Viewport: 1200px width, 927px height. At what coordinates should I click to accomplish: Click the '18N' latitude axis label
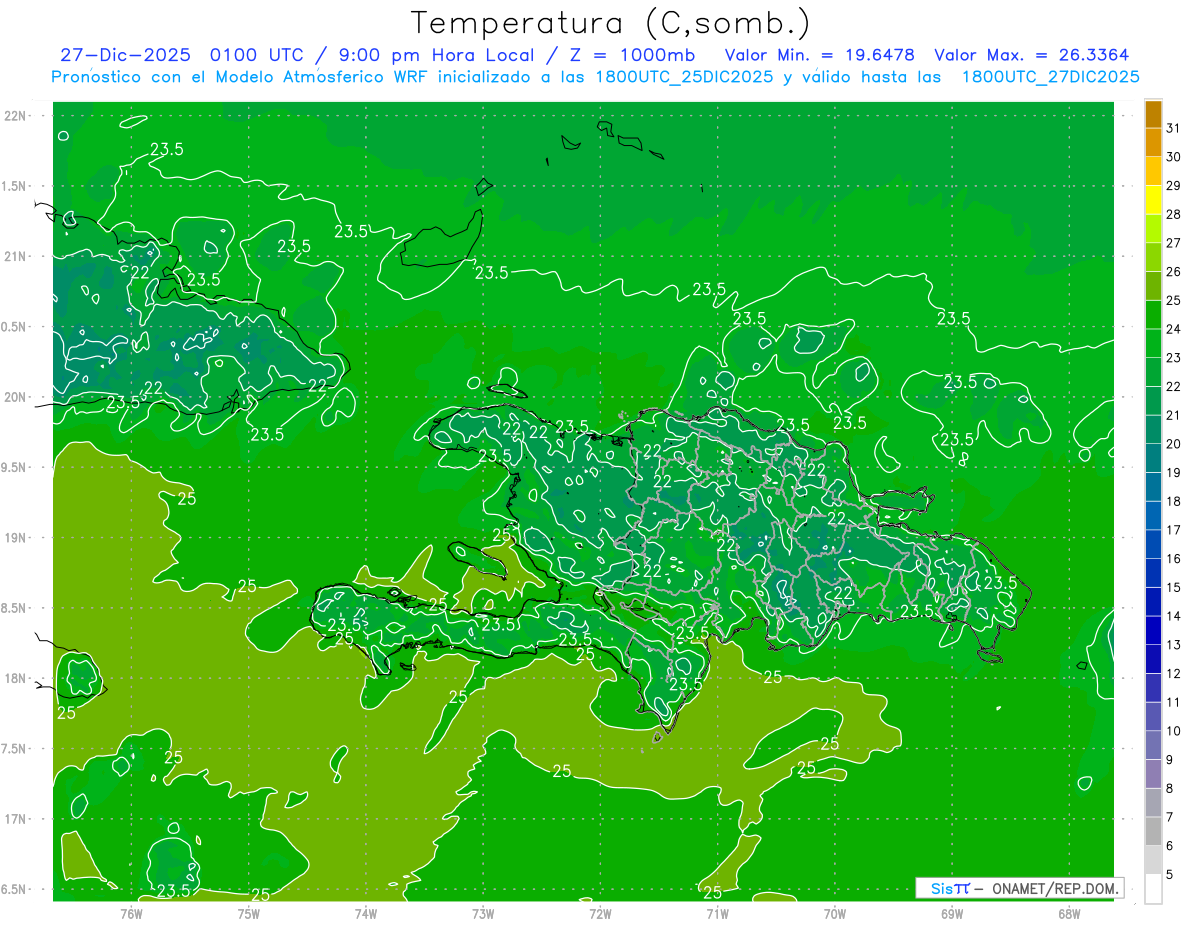pos(16,678)
